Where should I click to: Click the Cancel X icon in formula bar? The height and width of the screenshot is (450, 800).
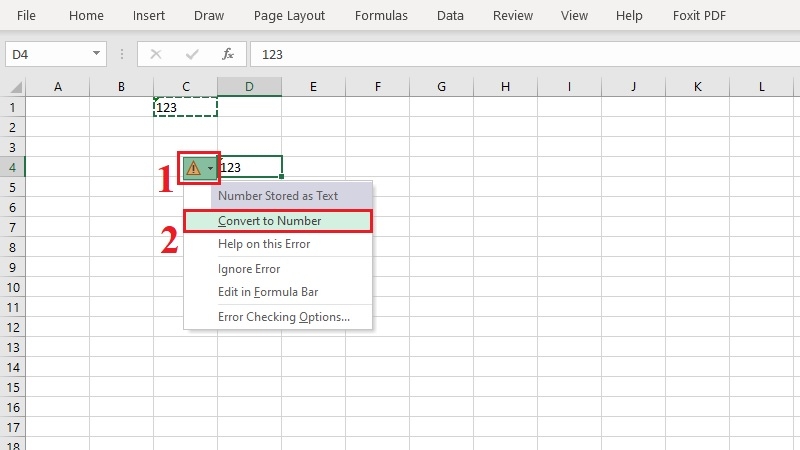[156, 54]
